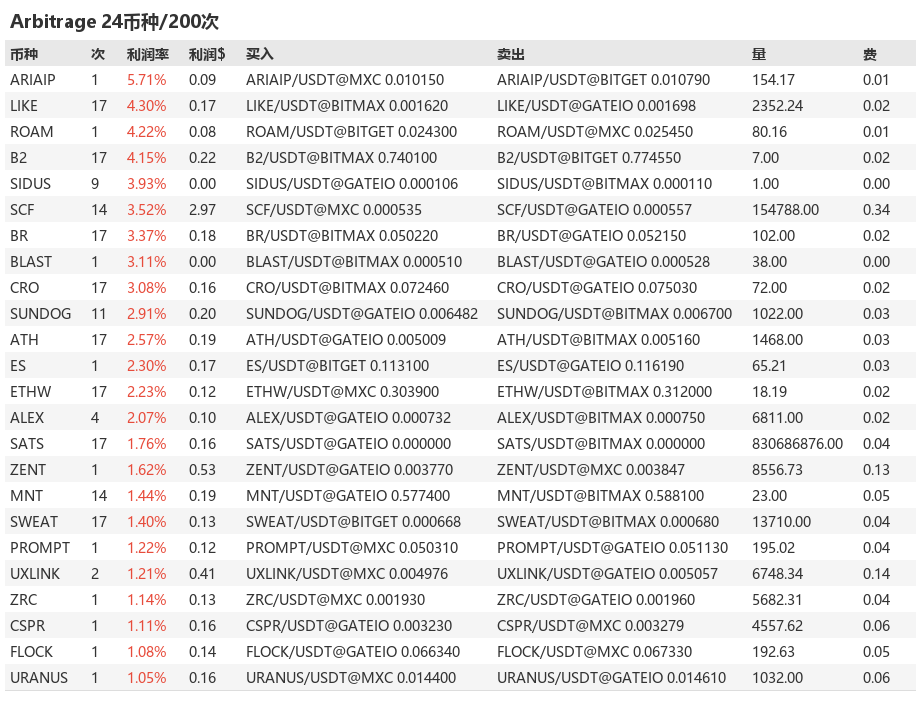Click SATS volume 830686876.00

pos(797,444)
